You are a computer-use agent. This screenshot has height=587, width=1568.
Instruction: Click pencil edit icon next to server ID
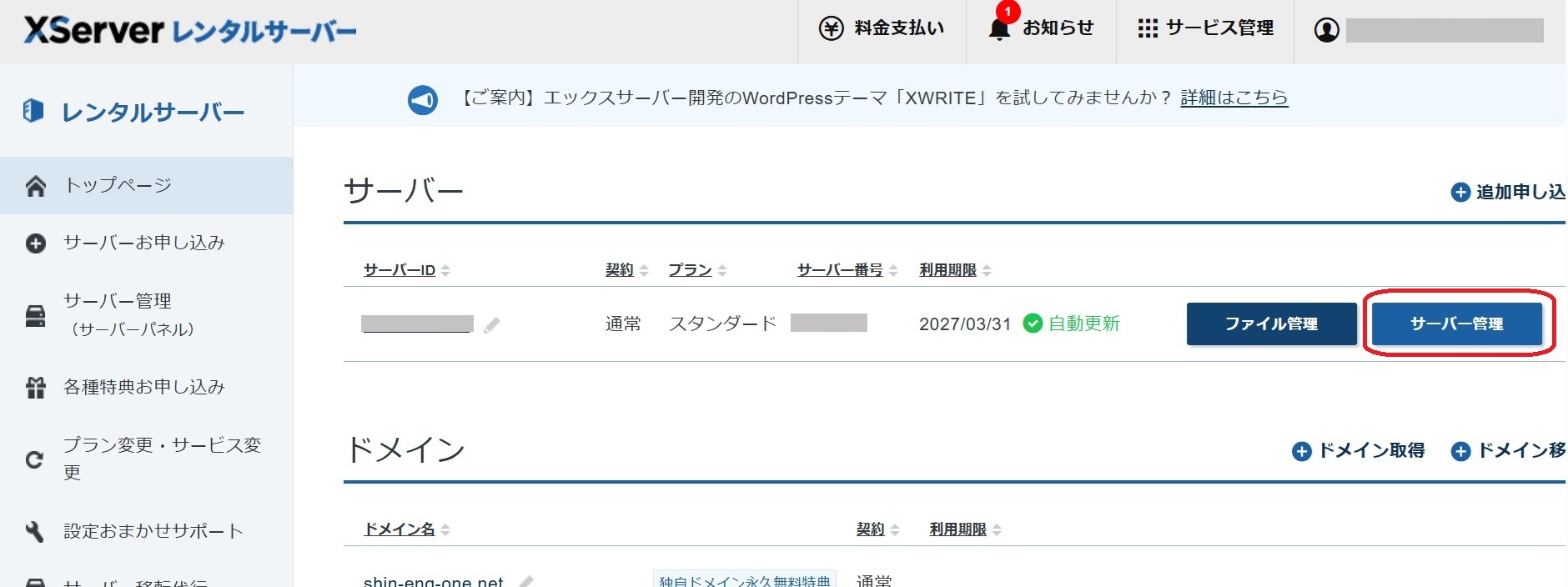click(x=492, y=324)
